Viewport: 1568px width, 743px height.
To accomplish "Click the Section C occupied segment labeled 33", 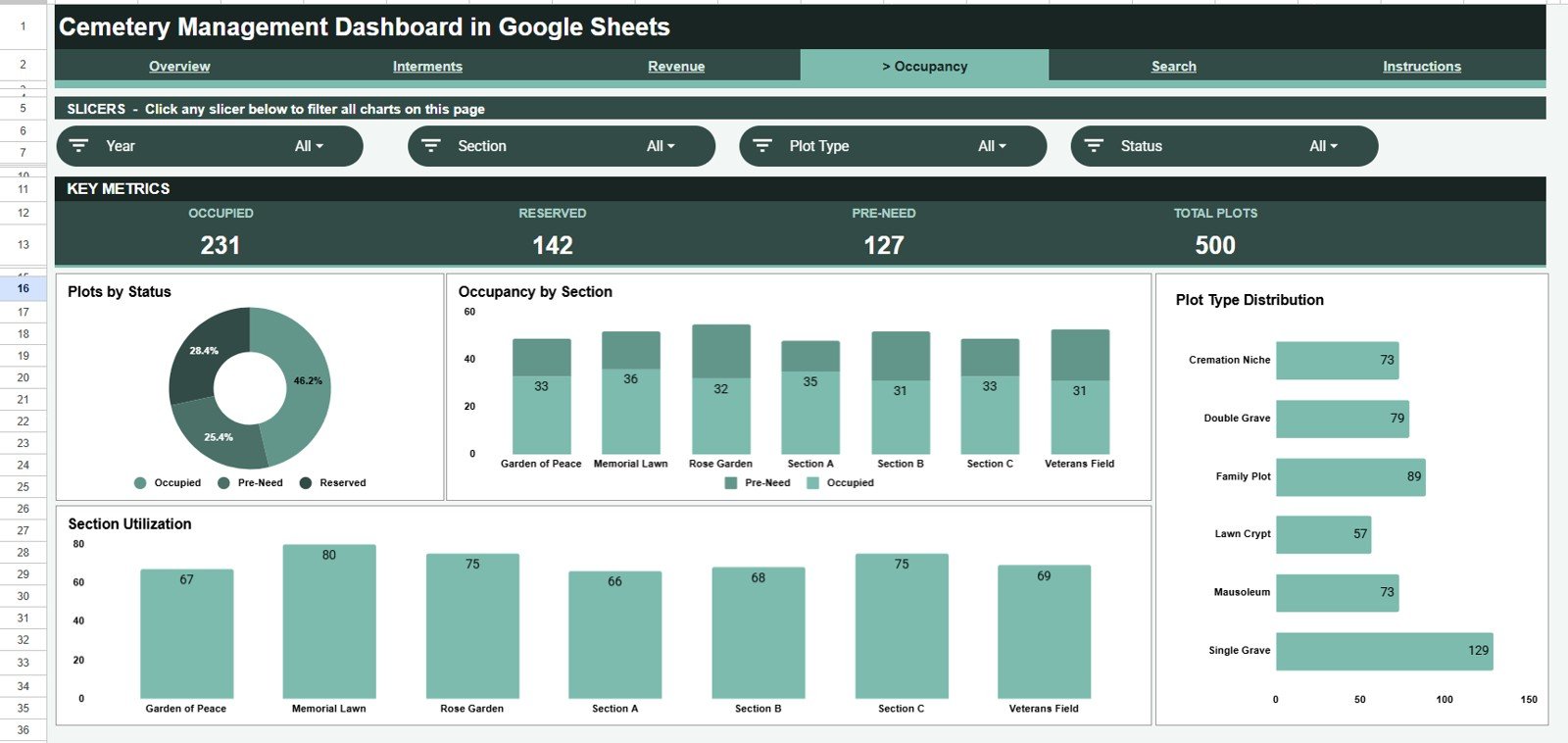I will (990, 416).
